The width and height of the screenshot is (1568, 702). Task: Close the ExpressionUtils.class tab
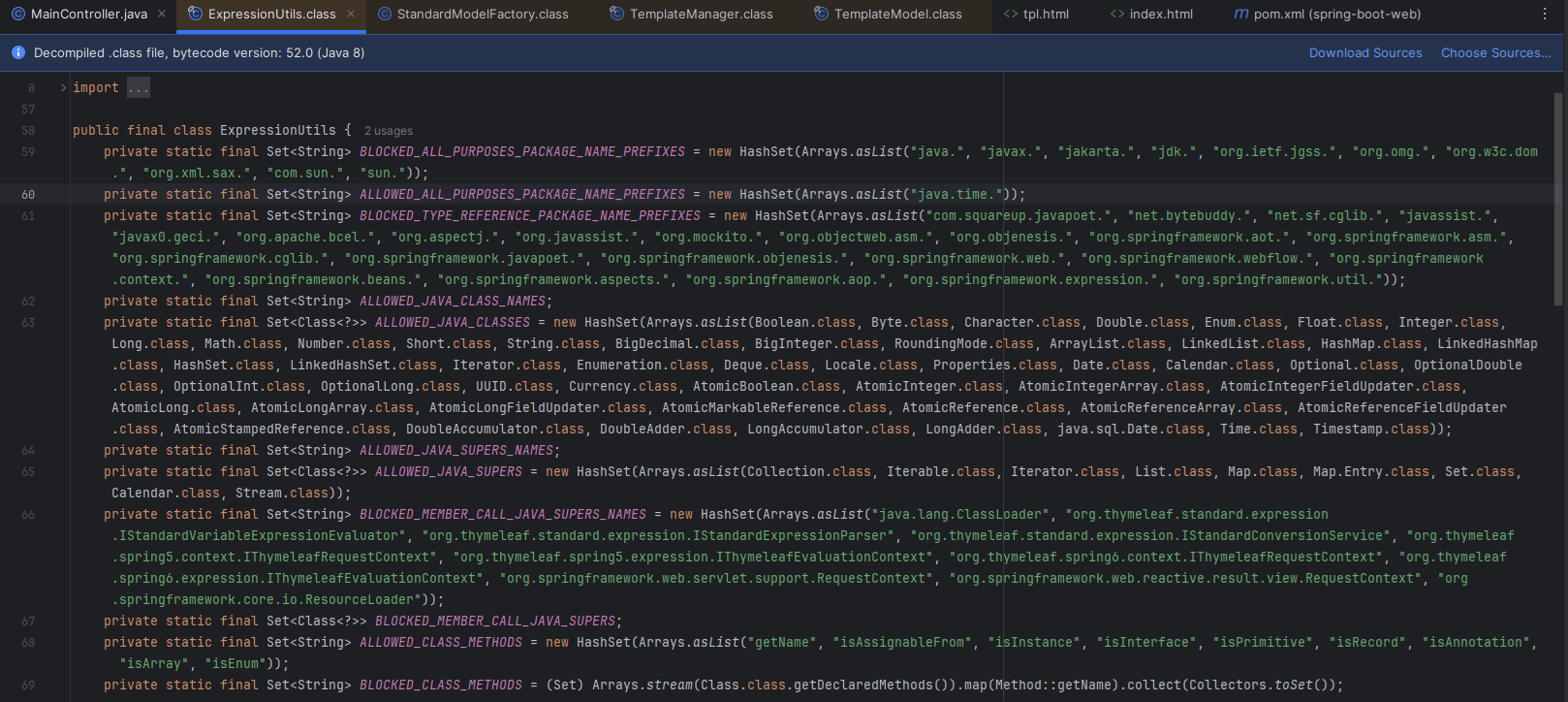coord(351,15)
